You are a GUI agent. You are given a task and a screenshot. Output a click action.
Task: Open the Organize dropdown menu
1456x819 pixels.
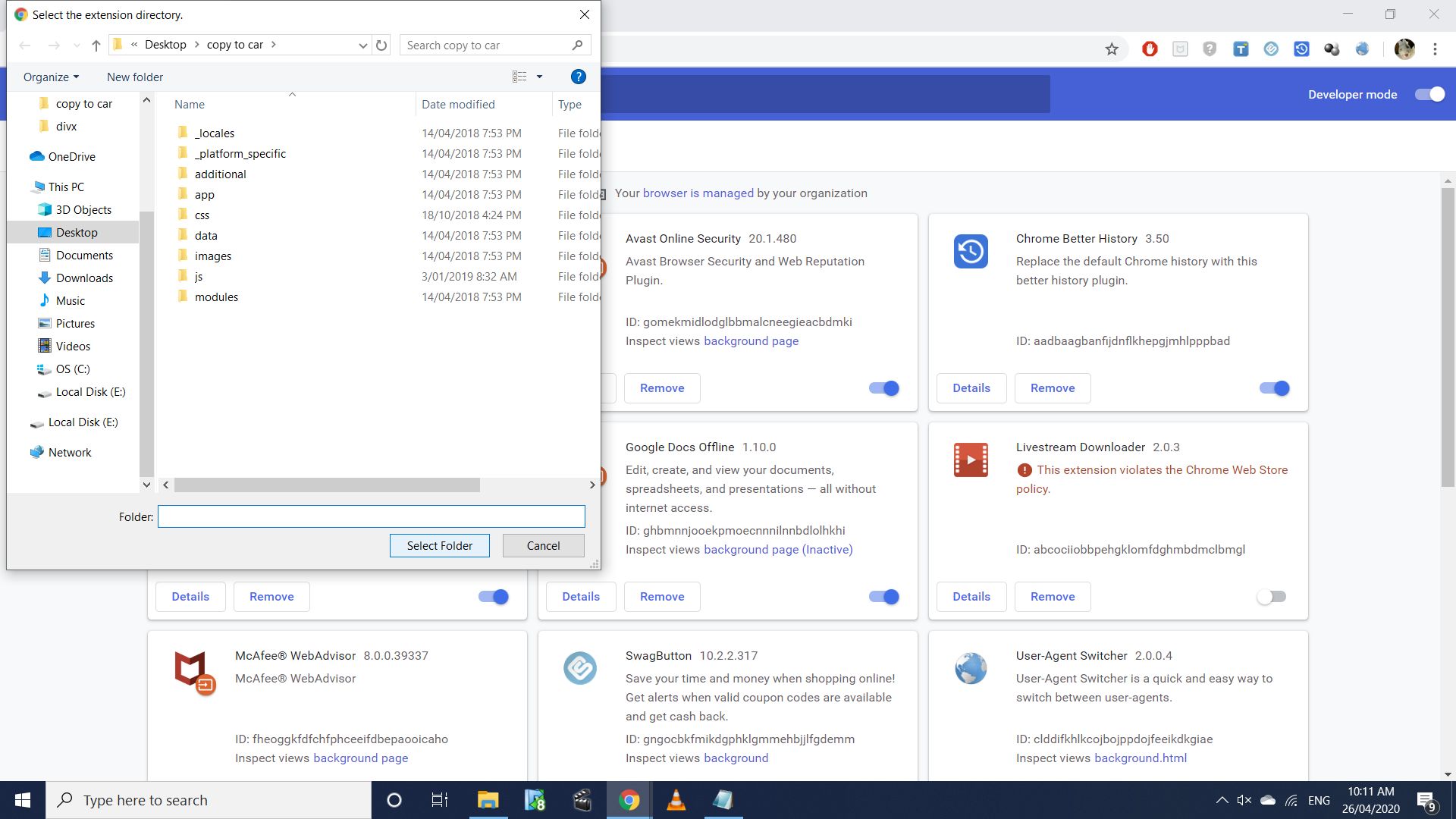tap(51, 77)
